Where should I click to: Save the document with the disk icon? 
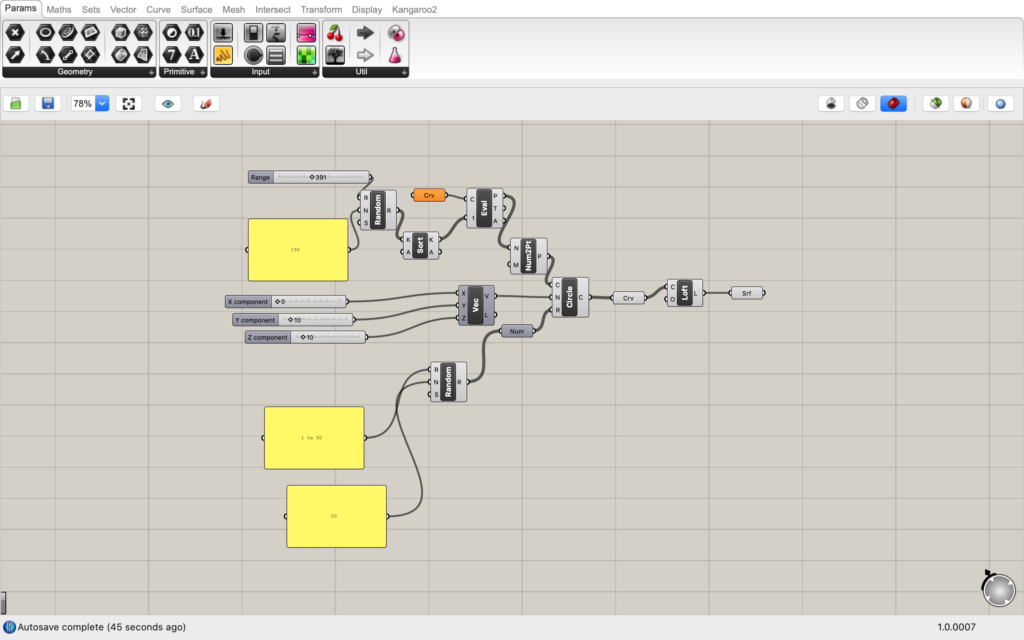pyautogui.click(x=48, y=103)
